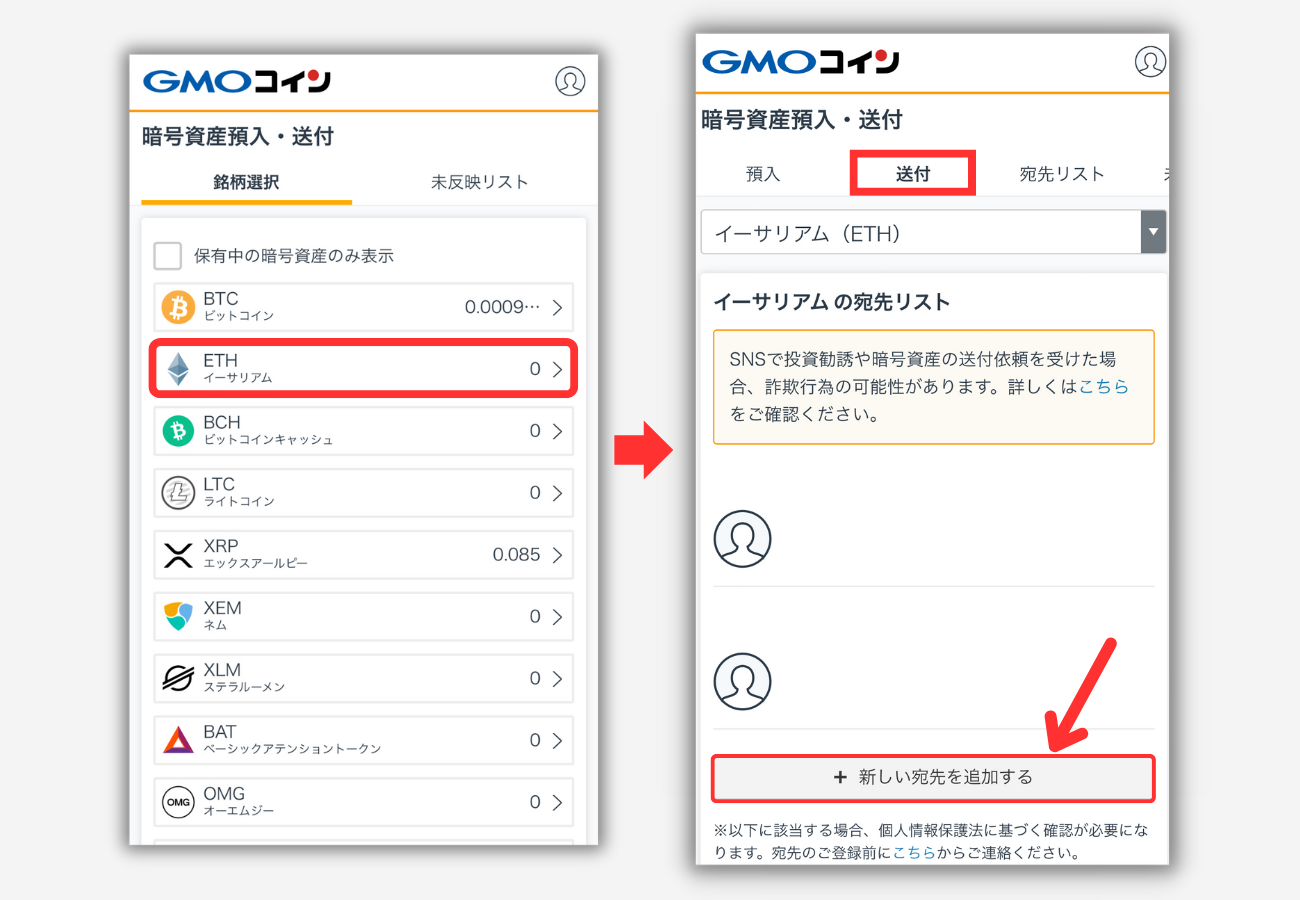This screenshot has width=1300, height=900.
Task: Click 新しい宛先を追加する button
Action: 933,778
